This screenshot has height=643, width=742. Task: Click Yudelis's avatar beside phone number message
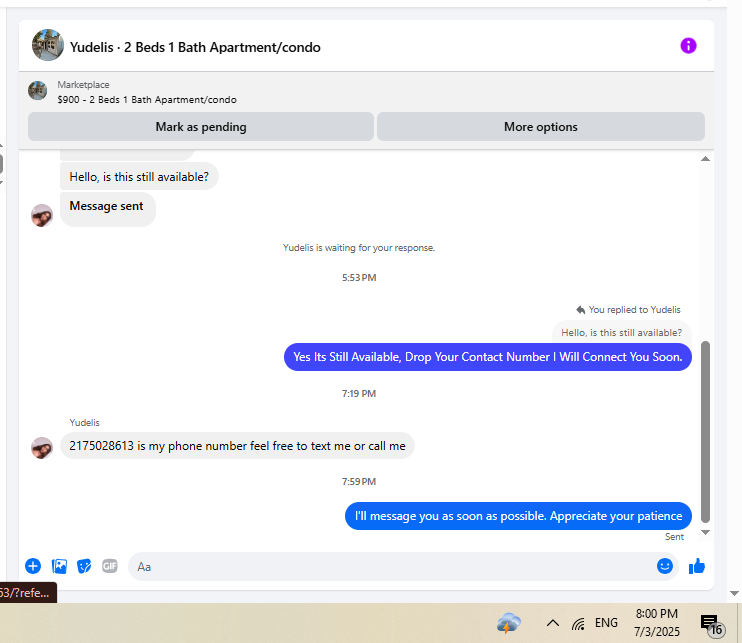pos(42,448)
